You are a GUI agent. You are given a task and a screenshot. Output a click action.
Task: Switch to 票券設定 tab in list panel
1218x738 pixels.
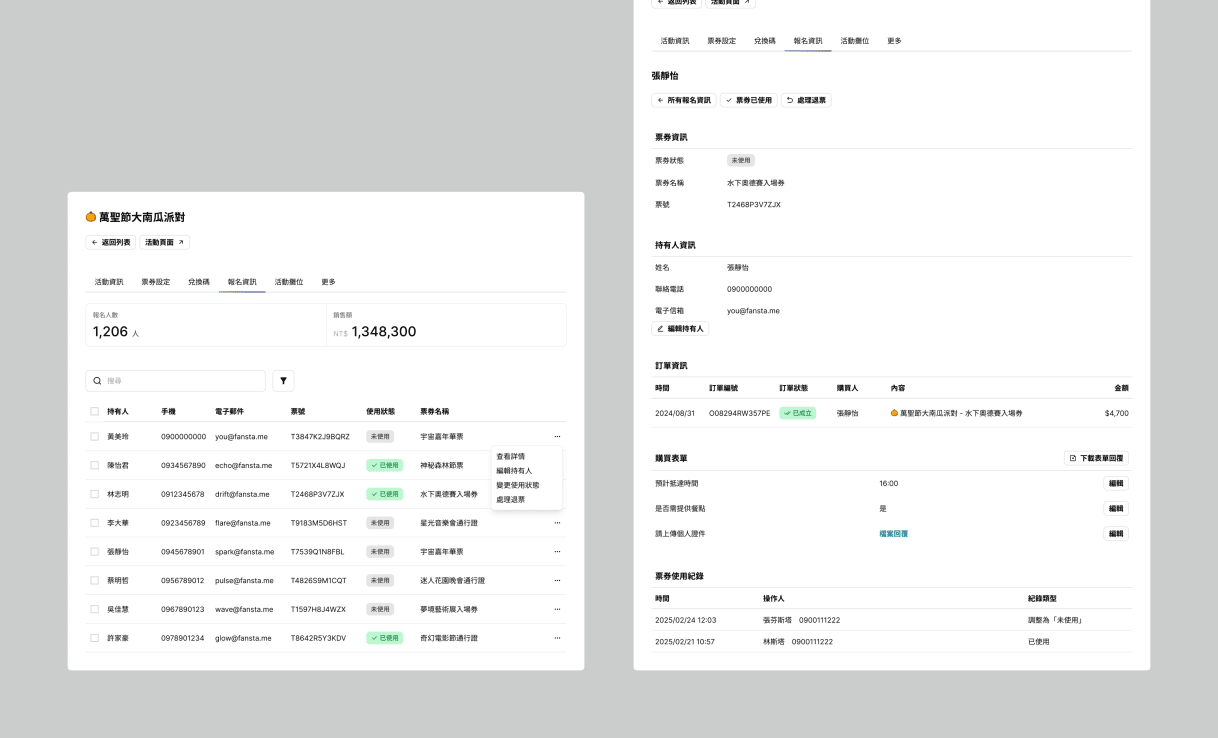pos(155,282)
